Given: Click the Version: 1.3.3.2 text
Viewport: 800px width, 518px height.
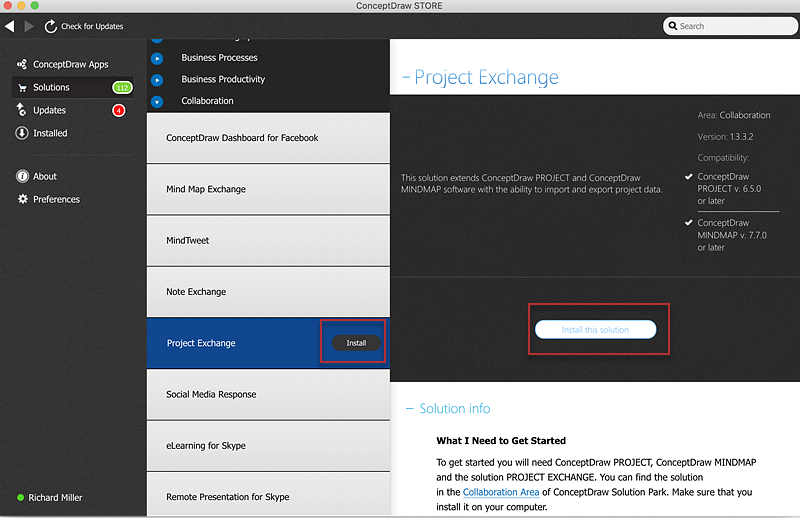Looking at the screenshot, I should pyautogui.click(x=726, y=137).
